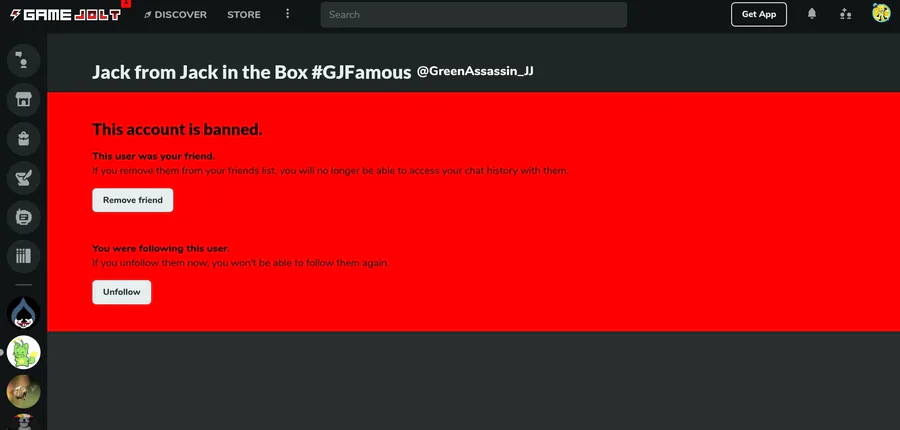Open the shop storefront icon in sidebar
The width and height of the screenshot is (900, 430).
point(23,99)
